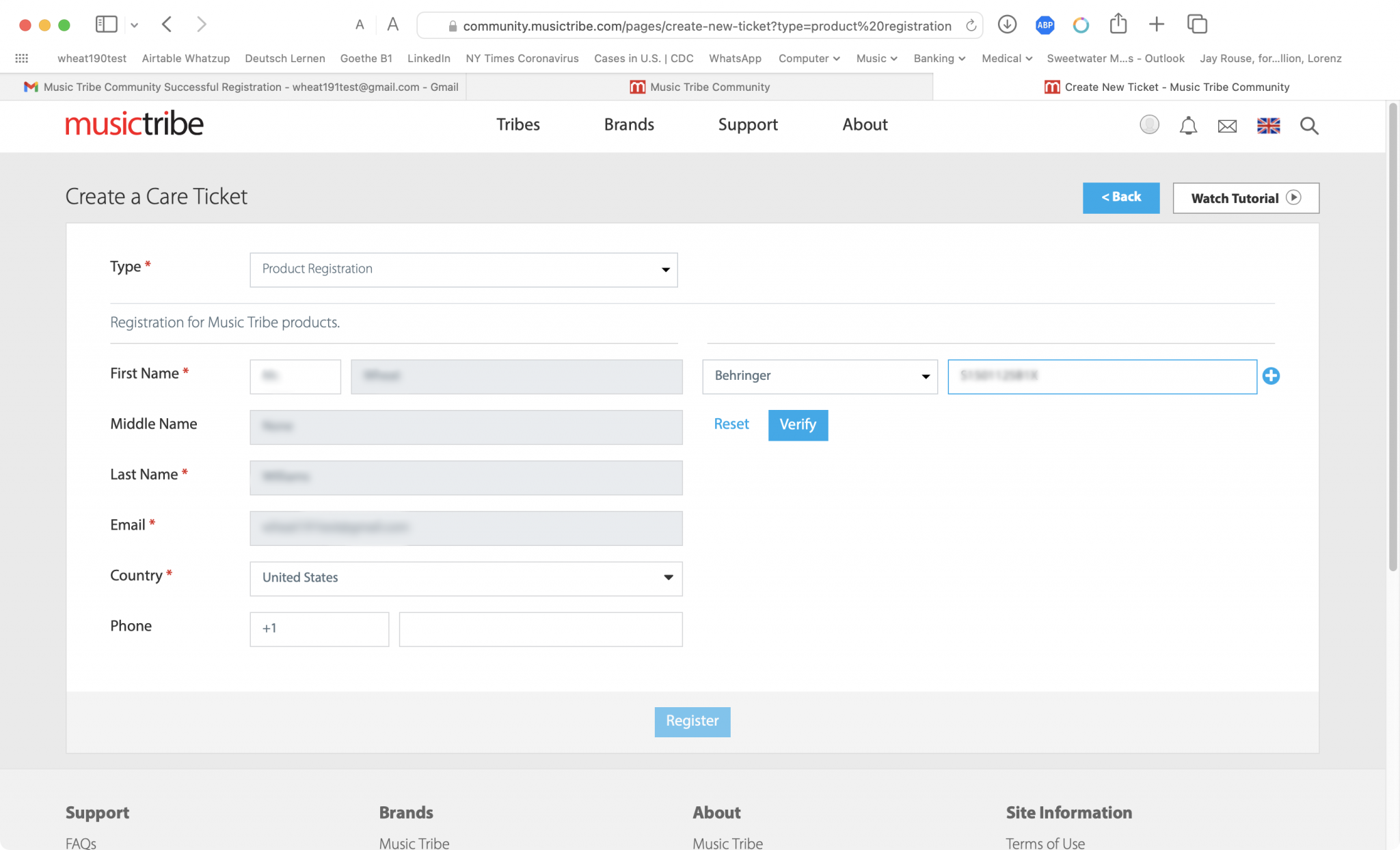The width and height of the screenshot is (1400, 850).
Task: Open the Behringer brand dropdown
Action: click(x=820, y=376)
